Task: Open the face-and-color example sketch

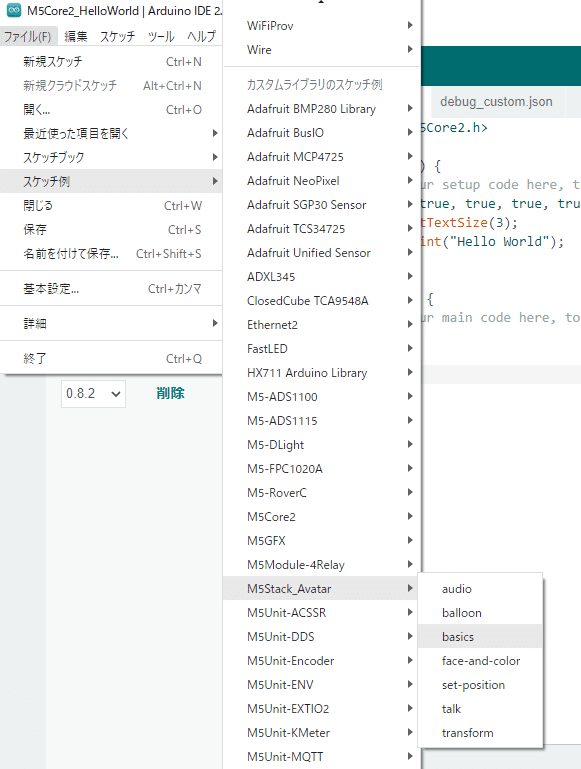Action: tap(480, 661)
